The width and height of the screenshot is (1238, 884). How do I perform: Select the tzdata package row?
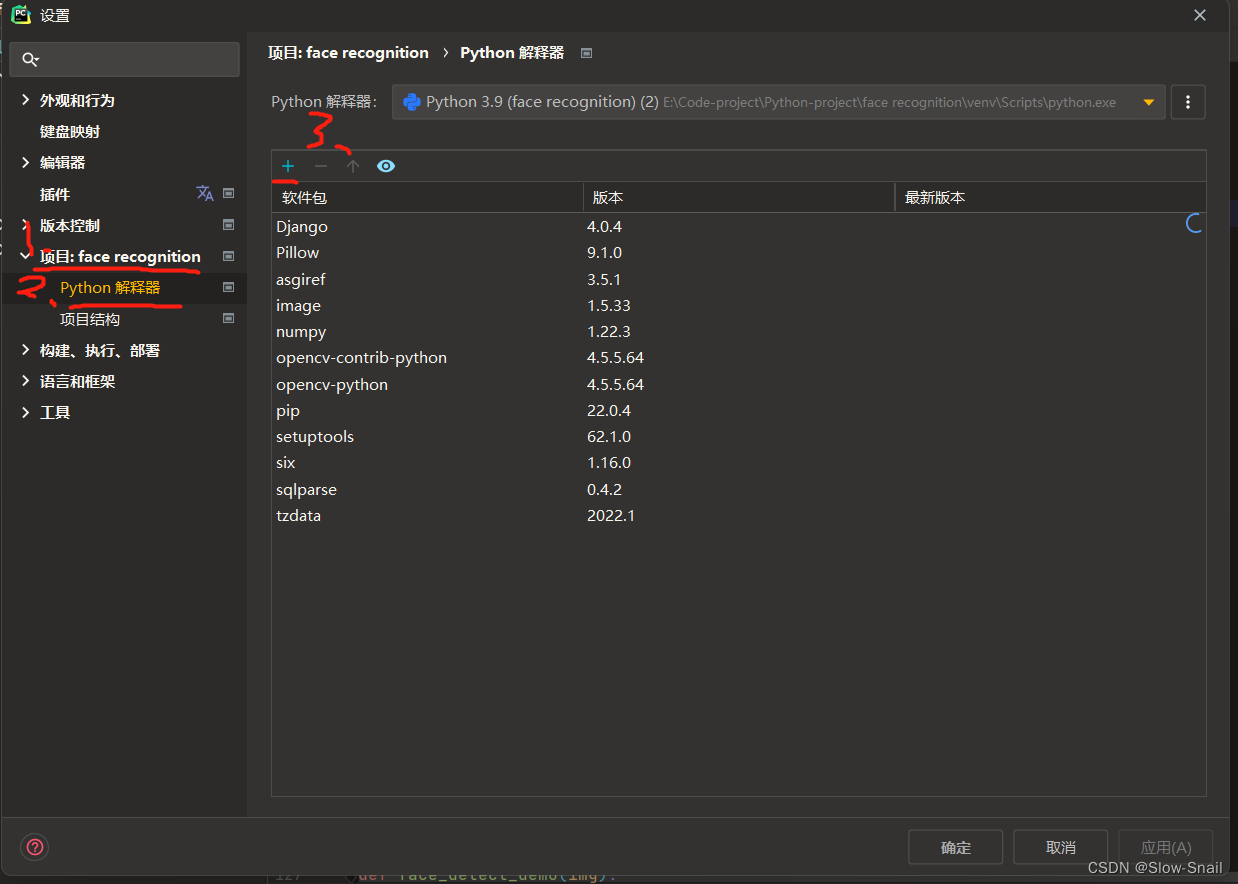[738, 515]
